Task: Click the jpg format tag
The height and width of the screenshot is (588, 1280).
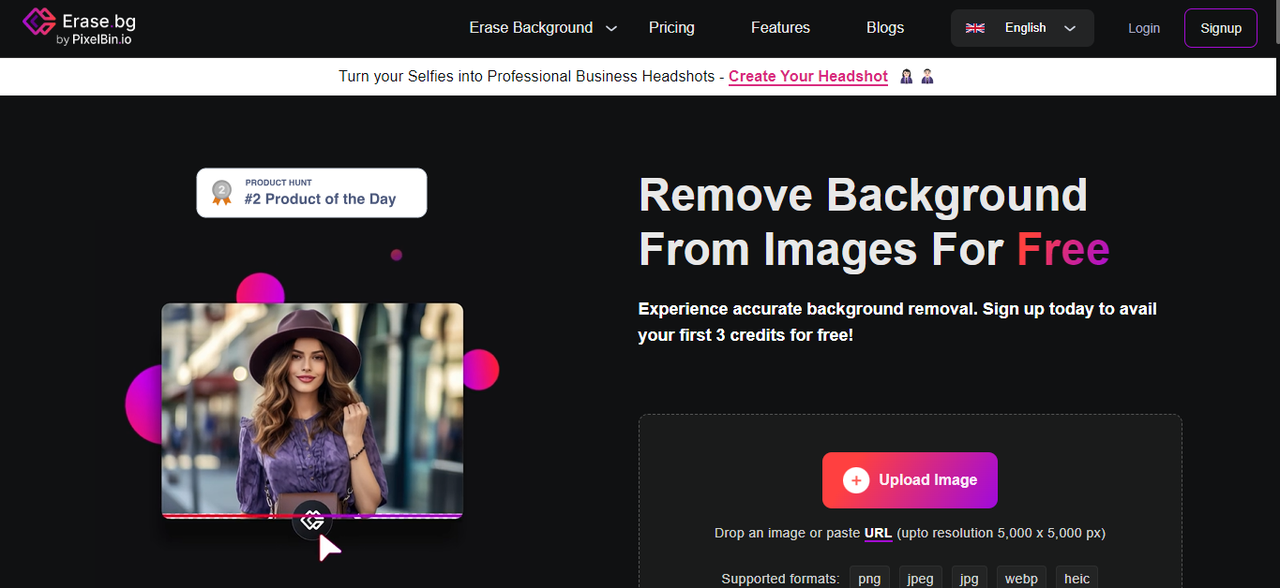Action: (x=968, y=578)
